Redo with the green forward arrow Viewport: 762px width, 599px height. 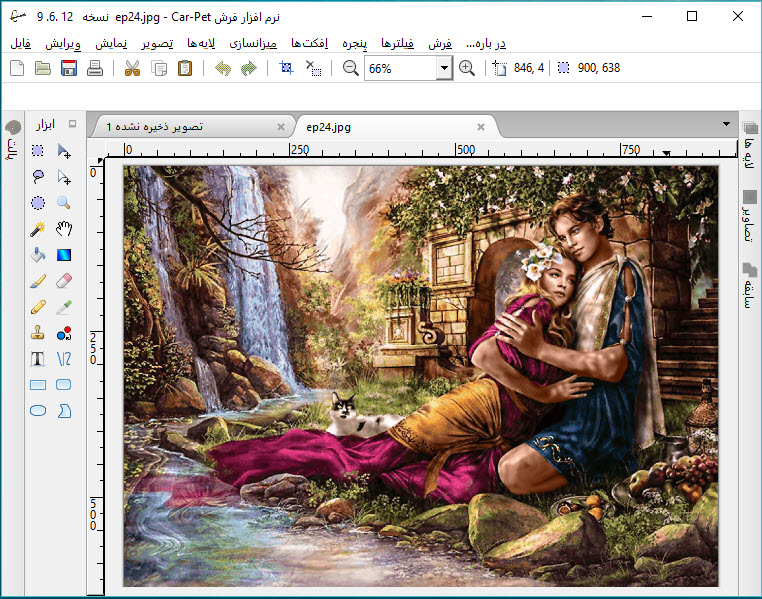pyautogui.click(x=249, y=68)
